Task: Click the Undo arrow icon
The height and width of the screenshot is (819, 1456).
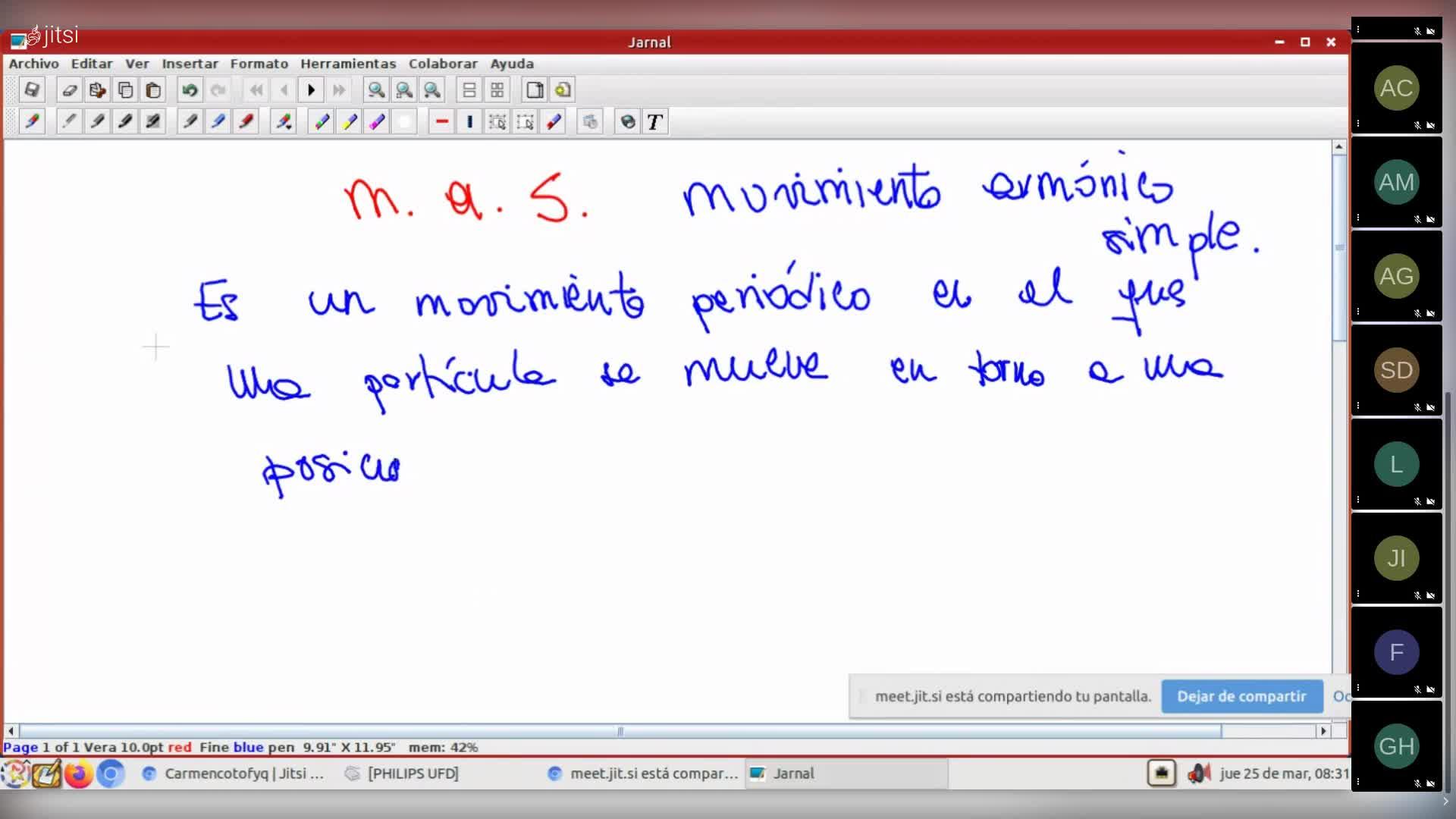Action: tap(190, 90)
